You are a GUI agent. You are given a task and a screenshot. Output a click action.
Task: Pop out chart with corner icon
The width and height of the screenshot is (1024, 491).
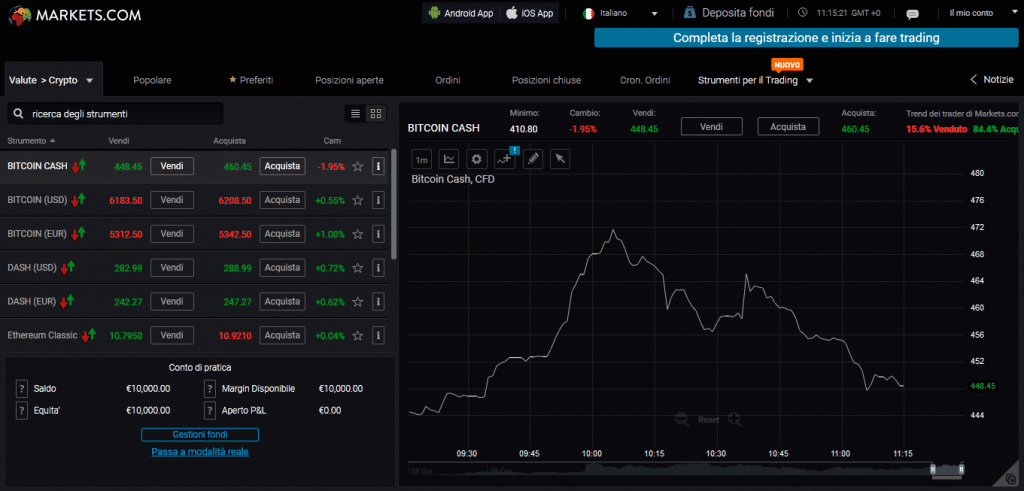pyautogui.click(x=1011, y=480)
